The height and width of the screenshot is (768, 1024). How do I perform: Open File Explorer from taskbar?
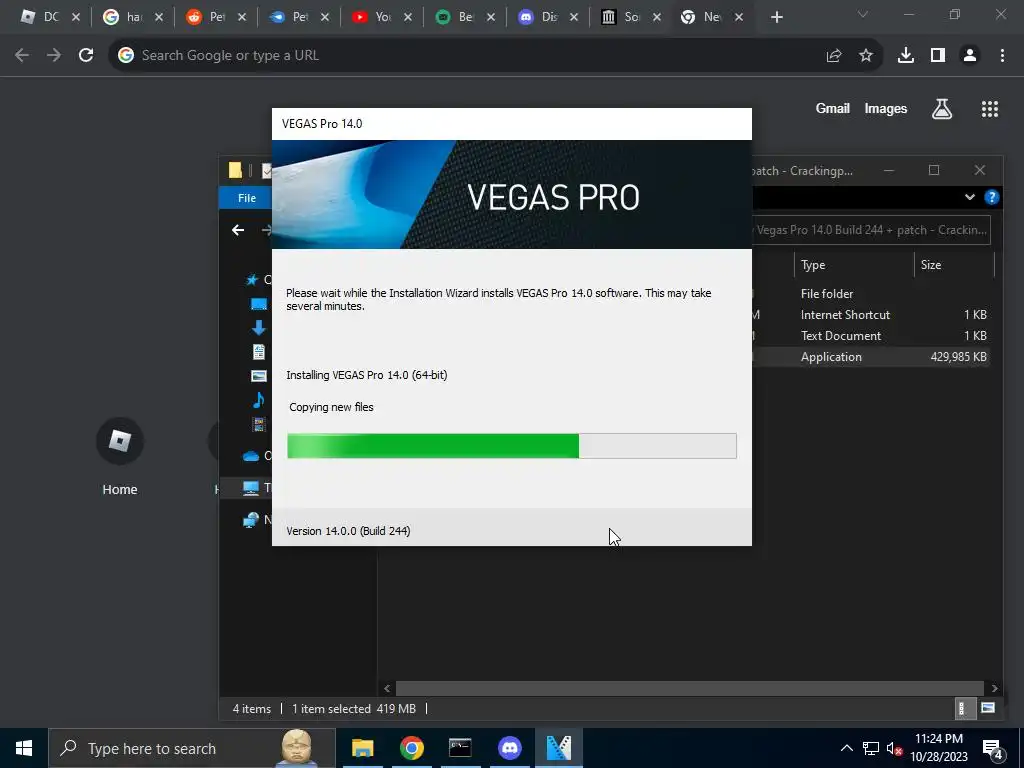click(362, 748)
